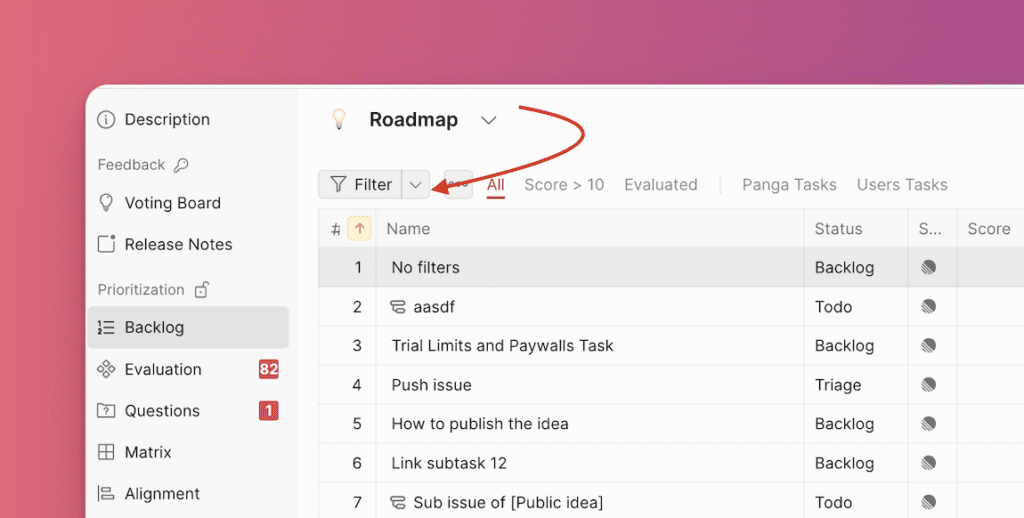
Task: Select the Evaluated view tab
Action: click(x=660, y=185)
